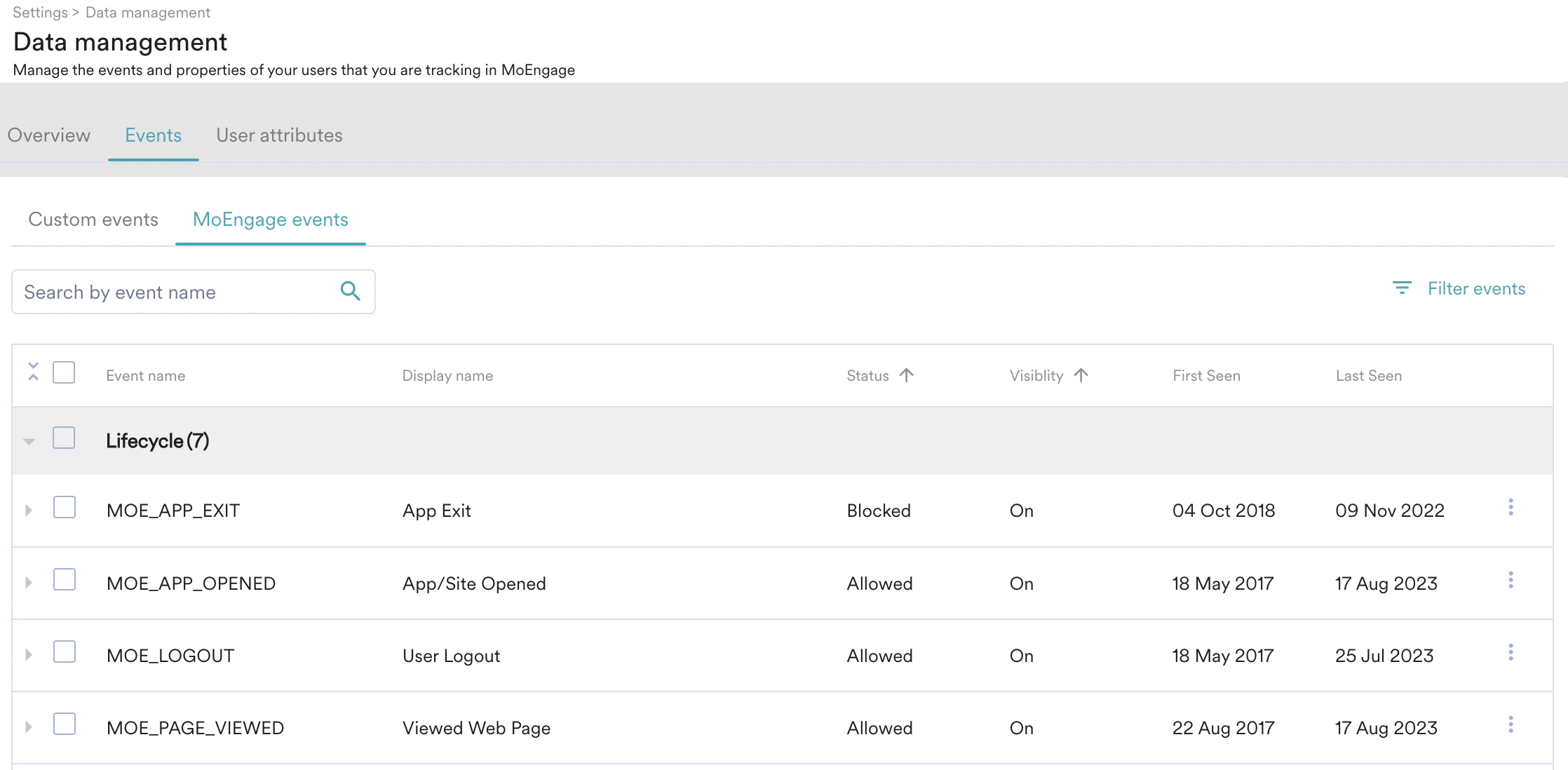Click the collapse-all rows icon in header
1568x770 pixels.
coord(33,372)
